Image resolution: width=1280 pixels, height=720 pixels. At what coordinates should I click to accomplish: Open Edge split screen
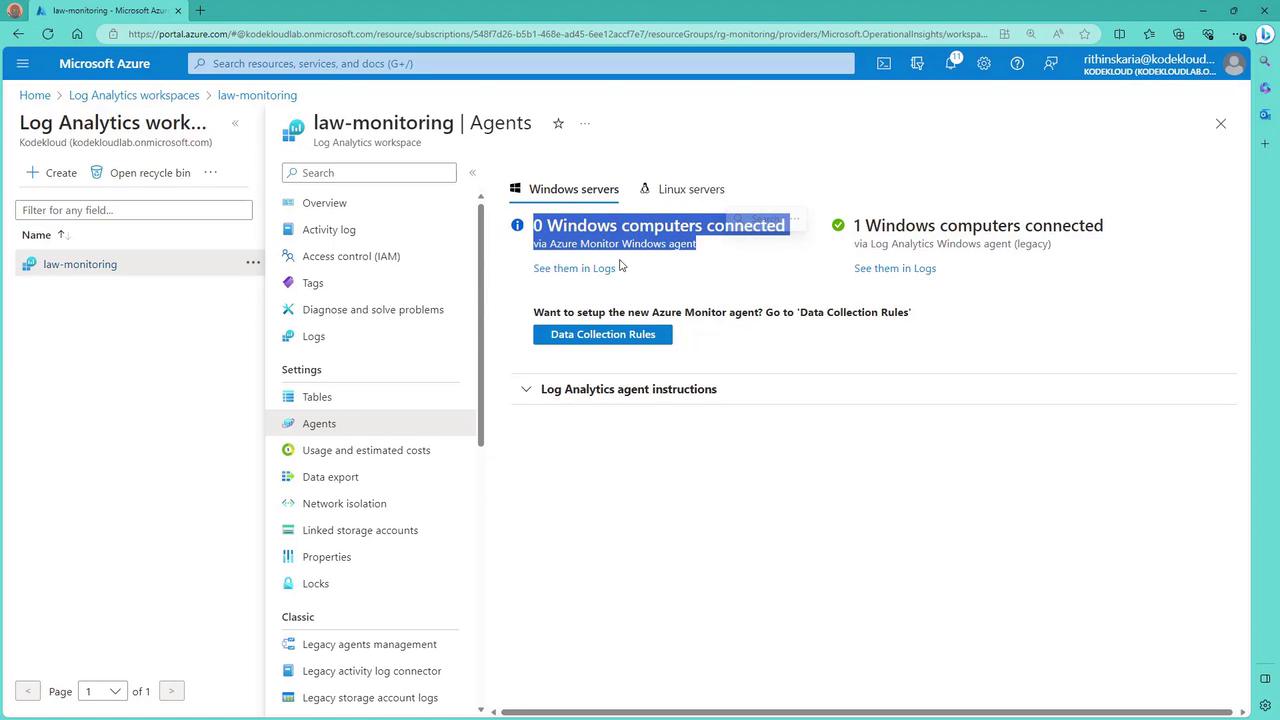[x=1120, y=34]
